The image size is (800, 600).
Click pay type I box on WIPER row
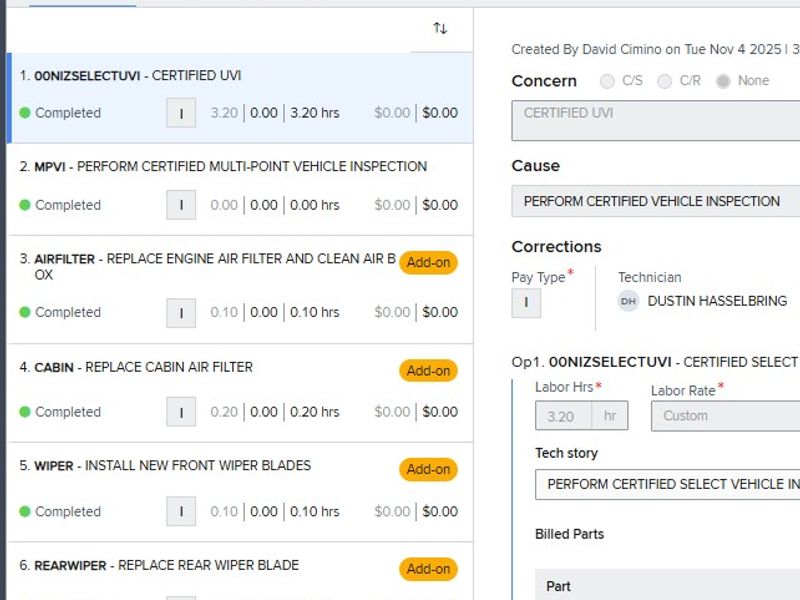(181, 511)
